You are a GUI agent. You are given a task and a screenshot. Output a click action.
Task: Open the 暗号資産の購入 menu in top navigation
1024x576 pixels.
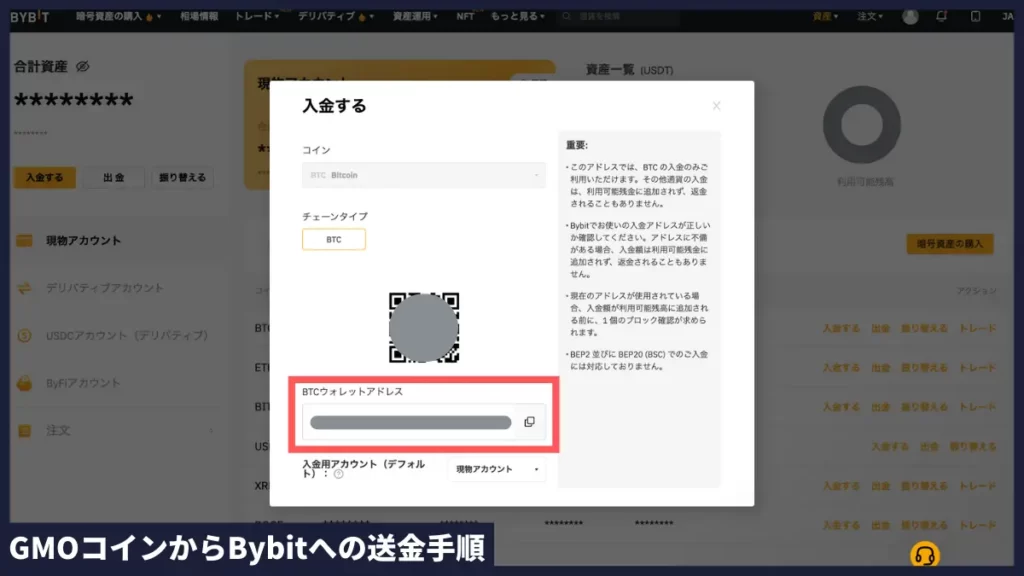pos(118,16)
